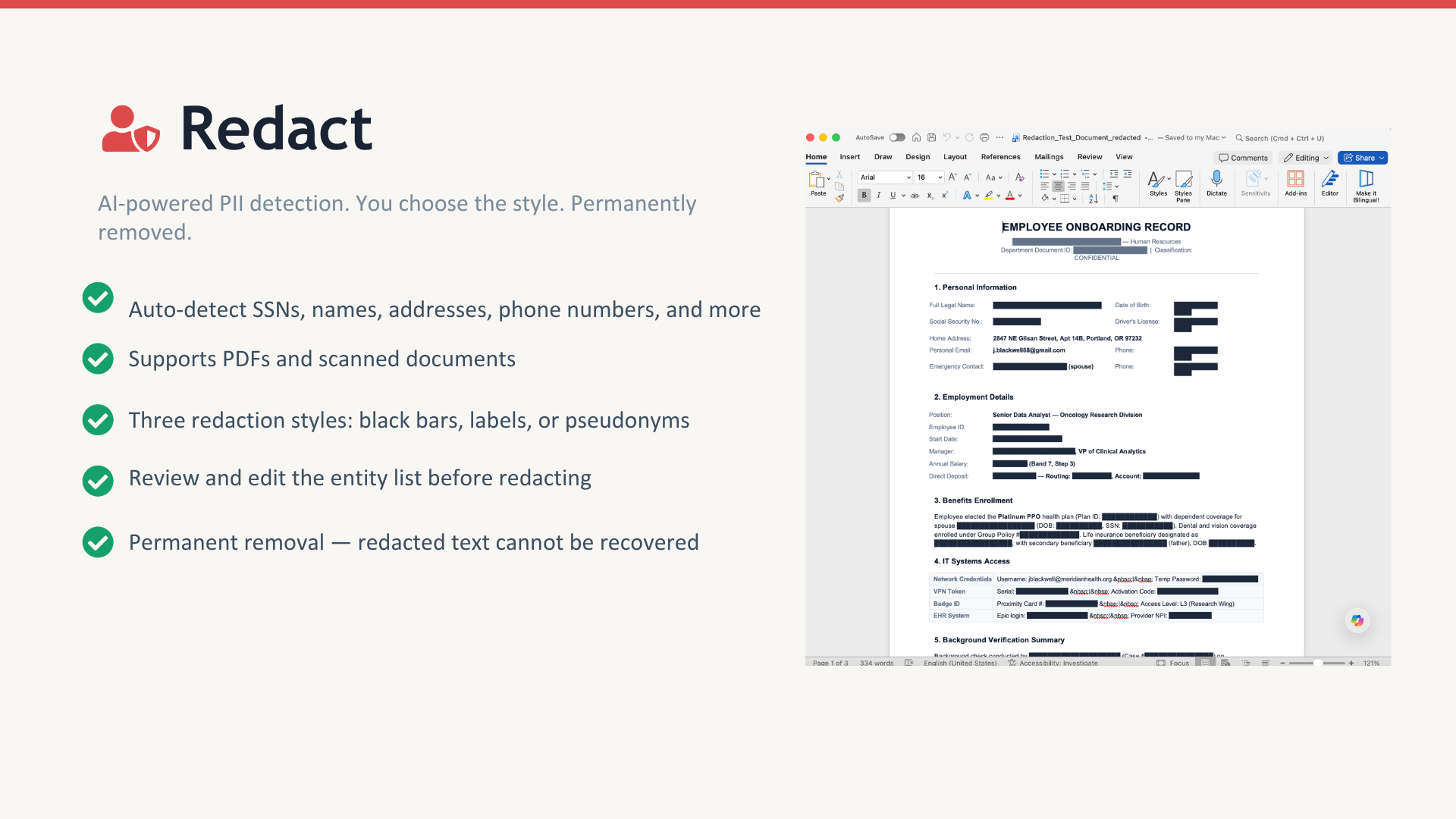
Task: Click the print icon in title bar
Action: 984,137
